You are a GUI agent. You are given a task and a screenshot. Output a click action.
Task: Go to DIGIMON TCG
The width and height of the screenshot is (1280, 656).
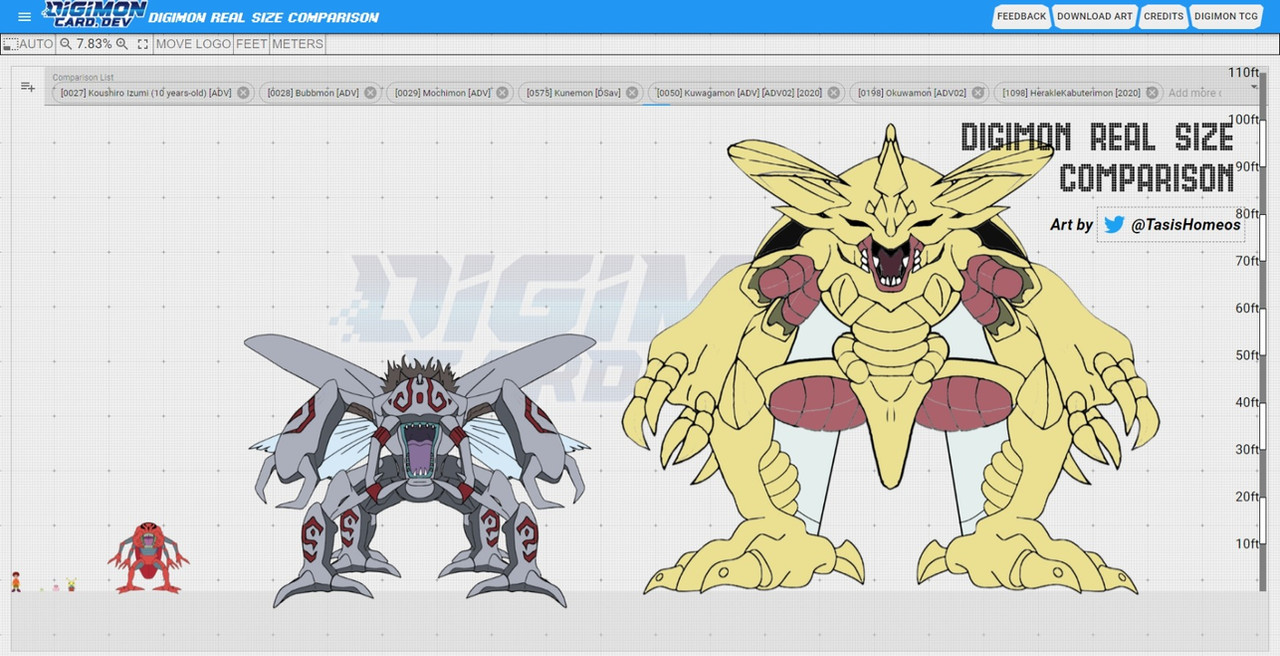click(1226, 17)
